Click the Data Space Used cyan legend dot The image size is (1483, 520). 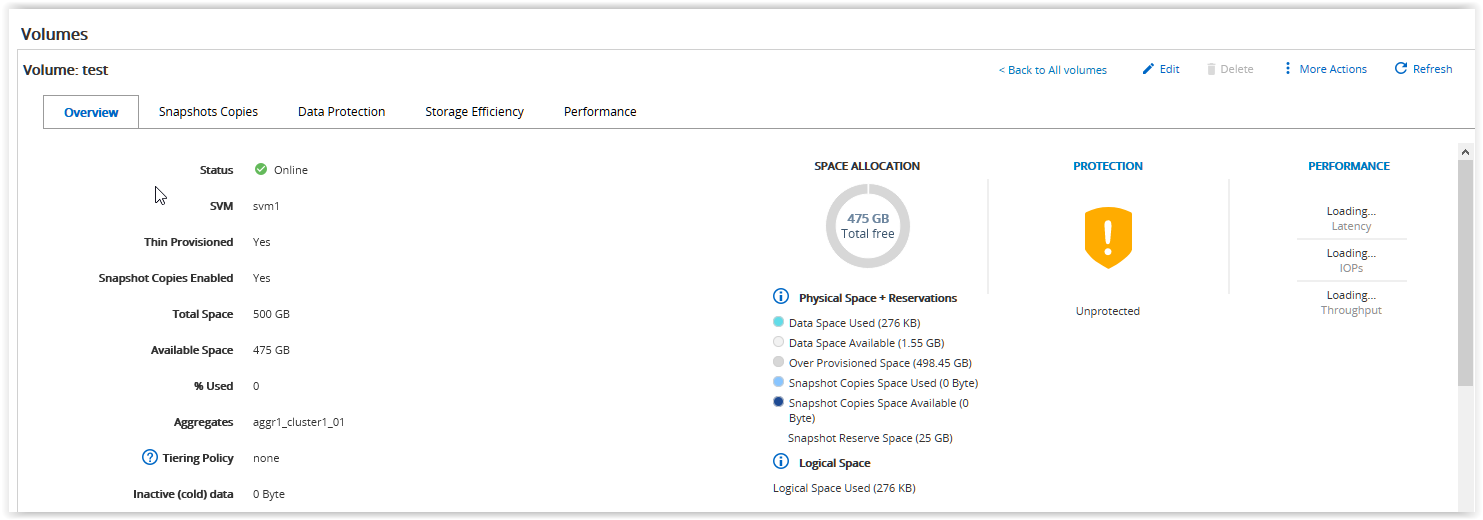[779, 322]
